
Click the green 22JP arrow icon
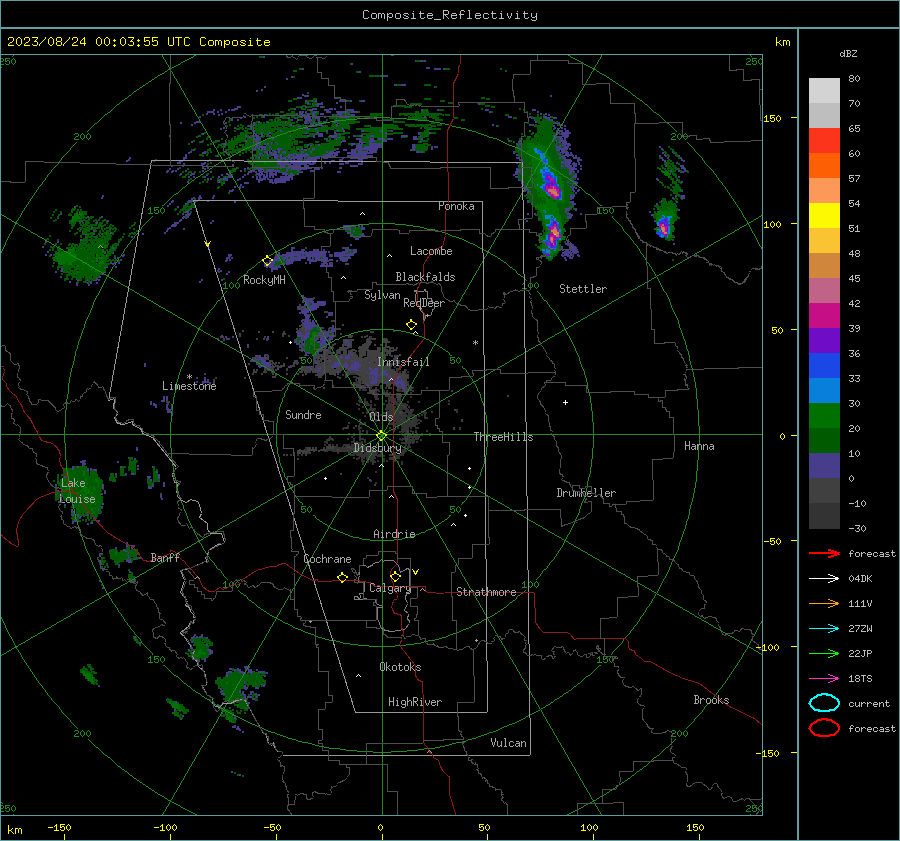(x=824, y=653)
